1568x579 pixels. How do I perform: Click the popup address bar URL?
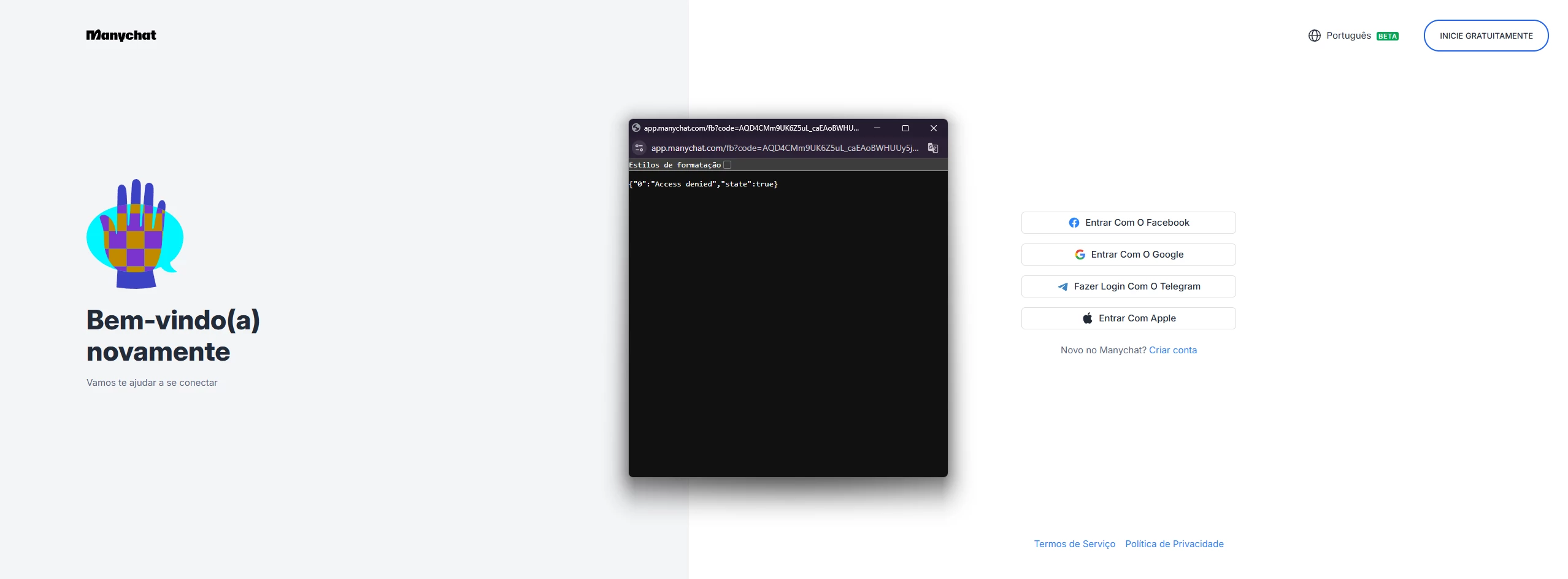pyautogui.click(x=785, y=148)
